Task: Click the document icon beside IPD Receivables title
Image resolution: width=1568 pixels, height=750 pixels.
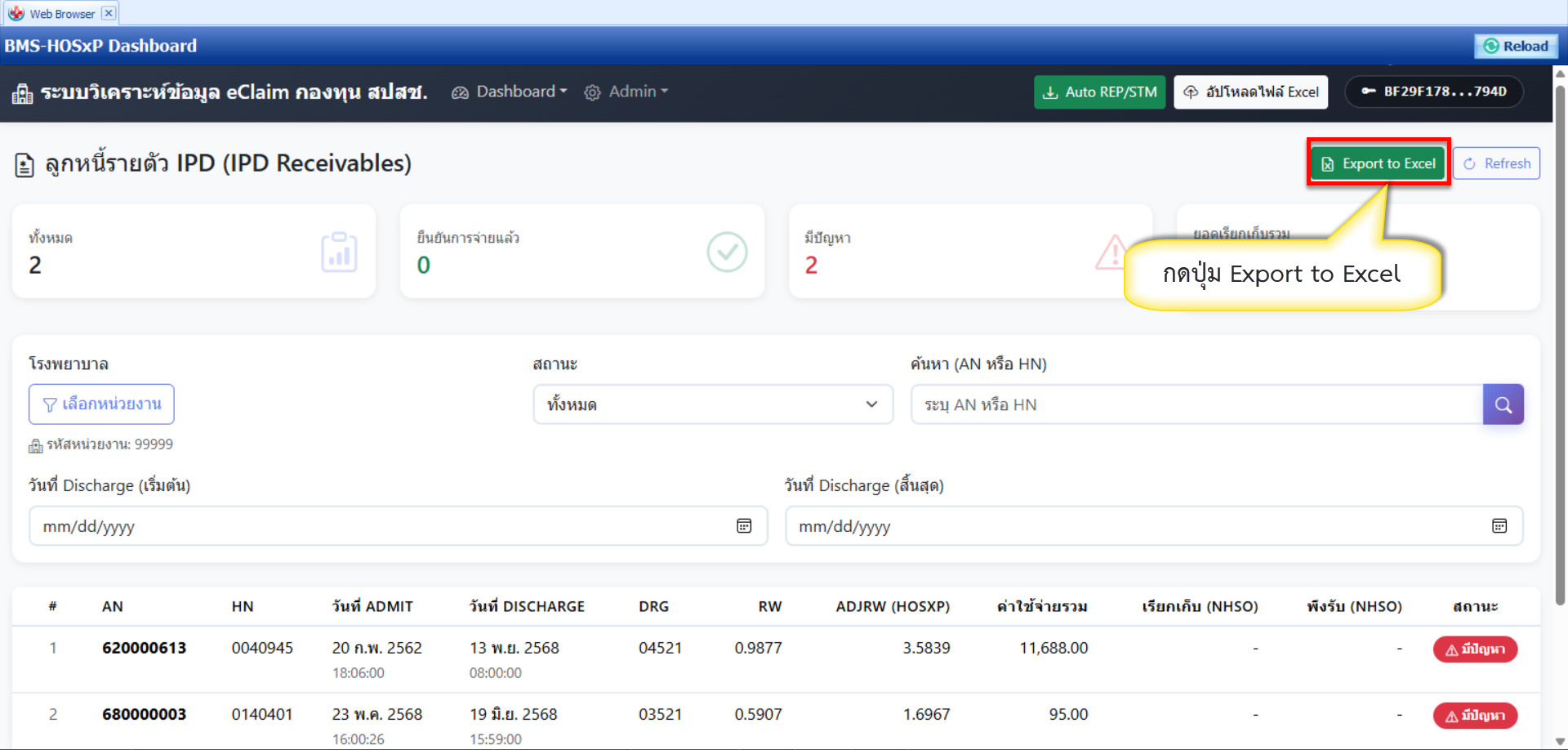Action: [x=24, y=165]
